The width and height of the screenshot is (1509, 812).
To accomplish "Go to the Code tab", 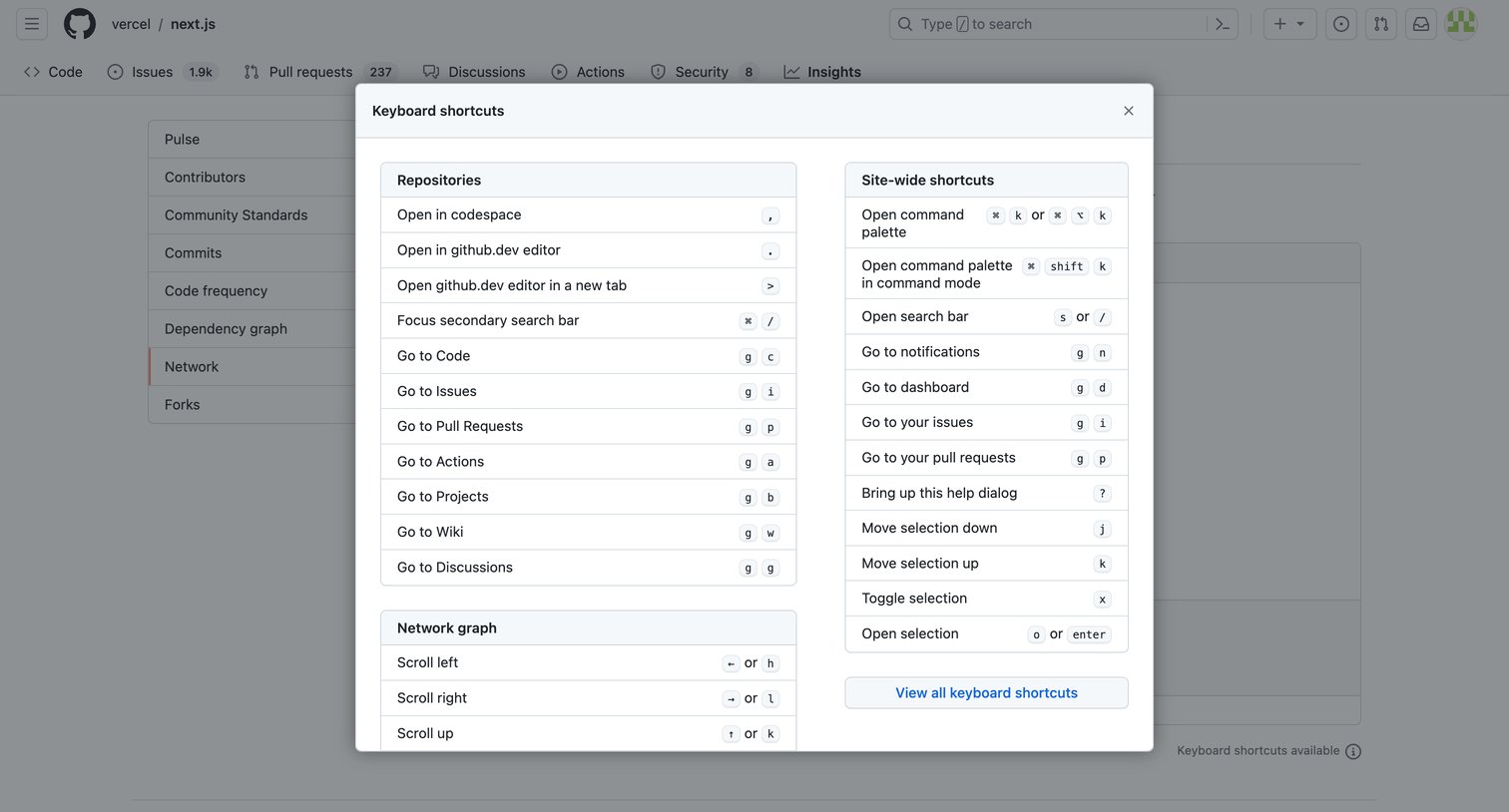I will [53, 72].
